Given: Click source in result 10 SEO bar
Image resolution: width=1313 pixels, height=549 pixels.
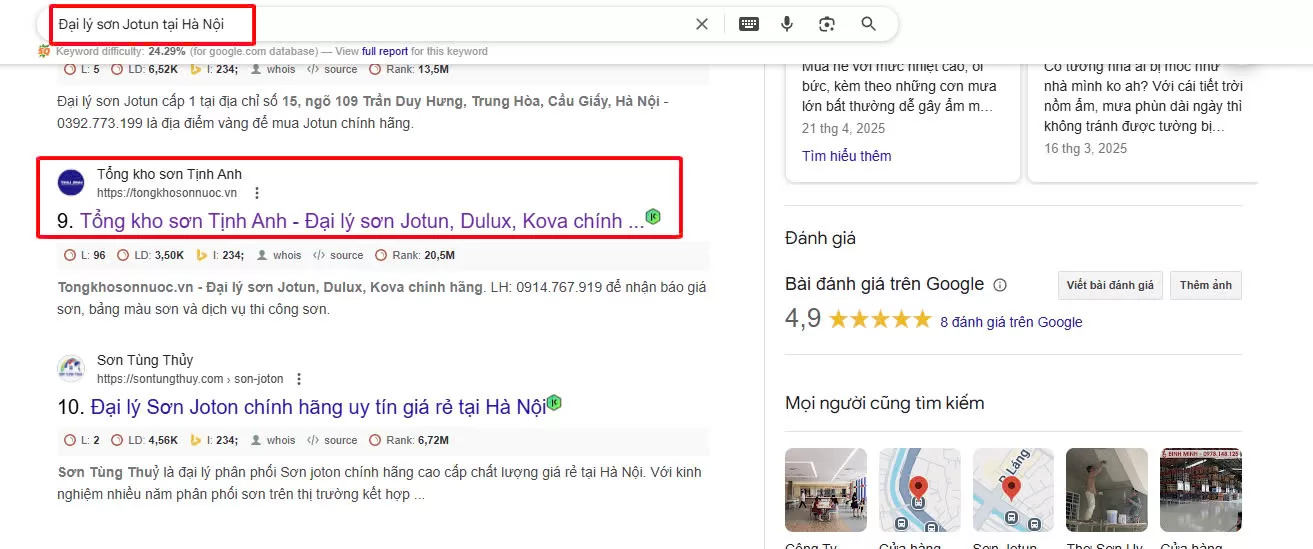Looking at the screenshot, I should pos(333,440).
